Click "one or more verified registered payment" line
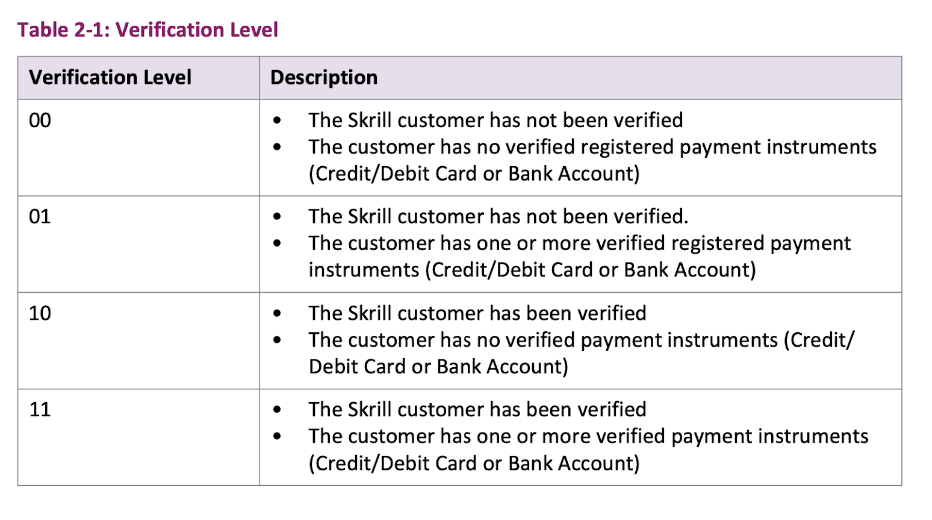932x520 pixels. 580,243
